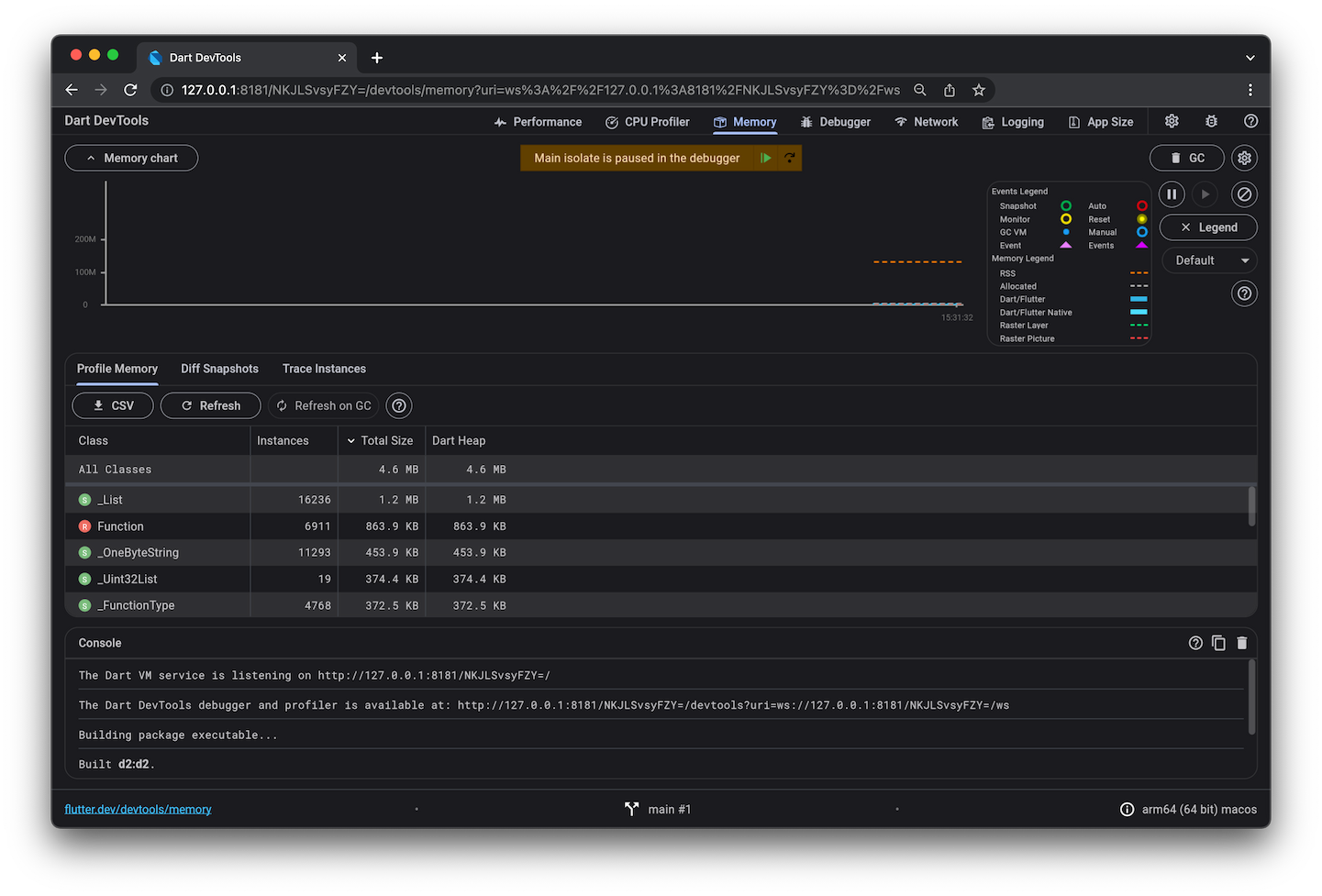Resume the paused main isolate

[x=767, y=158]
